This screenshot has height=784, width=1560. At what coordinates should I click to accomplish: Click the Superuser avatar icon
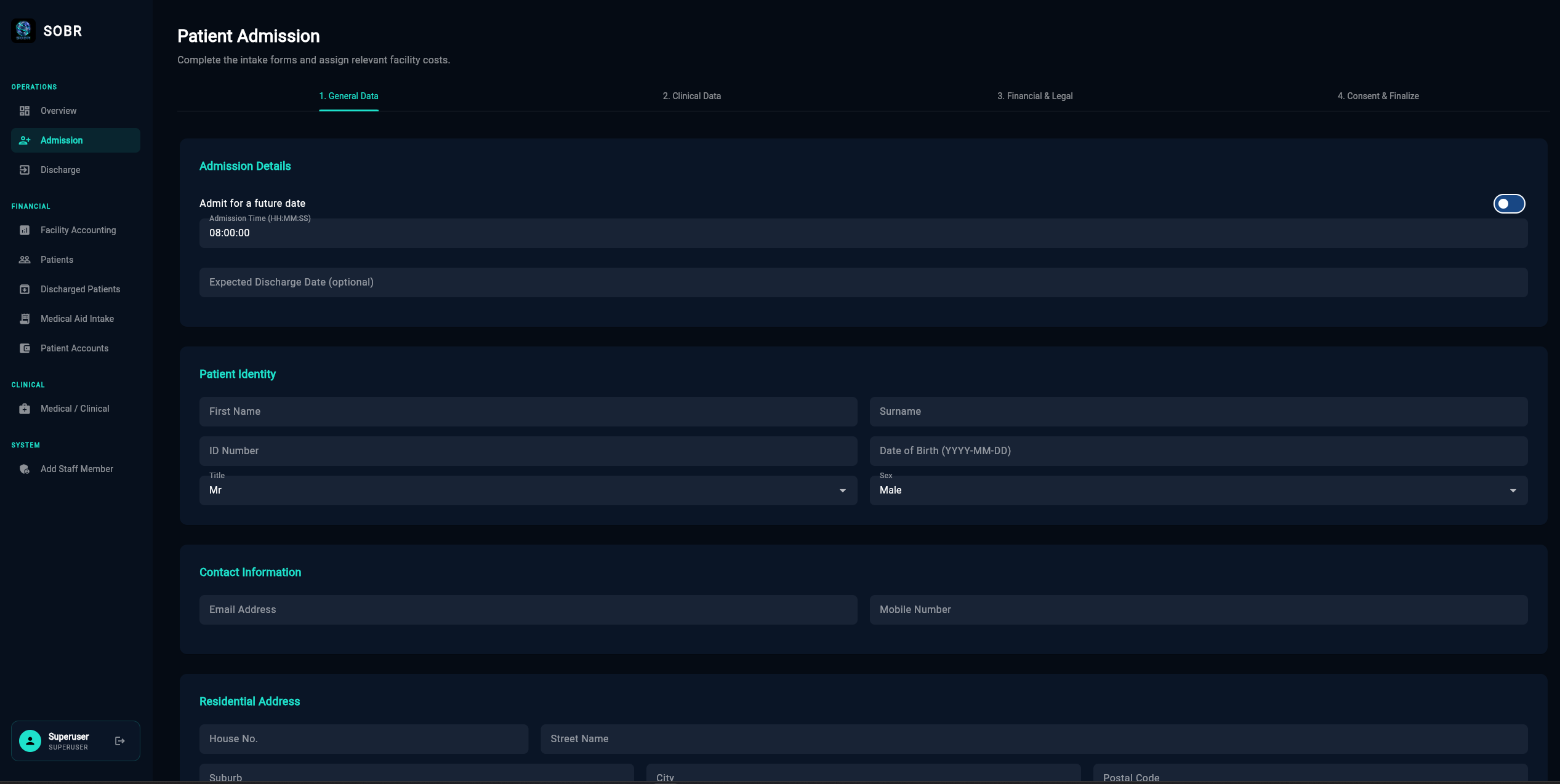tap(30, 741)
